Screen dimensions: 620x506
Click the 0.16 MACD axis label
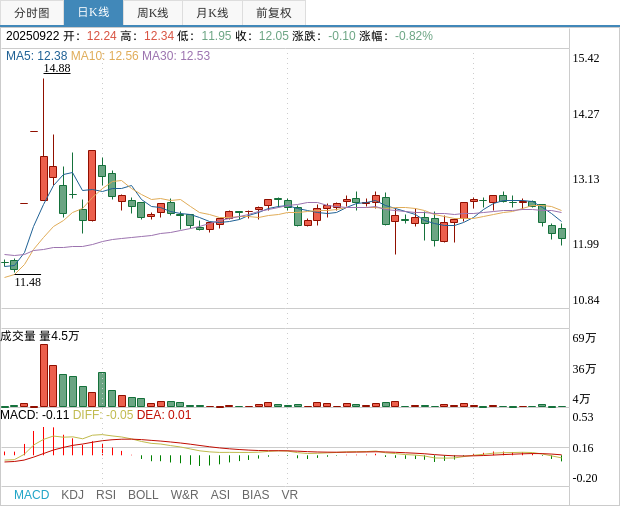click(583, 448)
